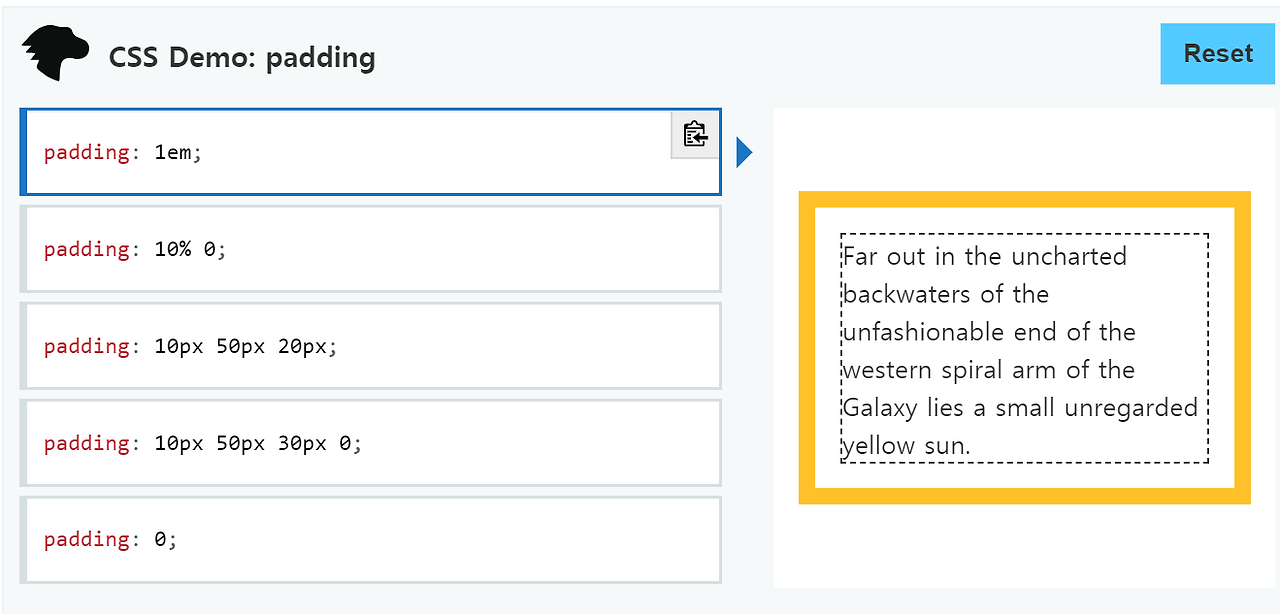Screen dimensions: 1280x614
Task: Choose the 'padding: 10% 0;' example
Action: point(370,249)
